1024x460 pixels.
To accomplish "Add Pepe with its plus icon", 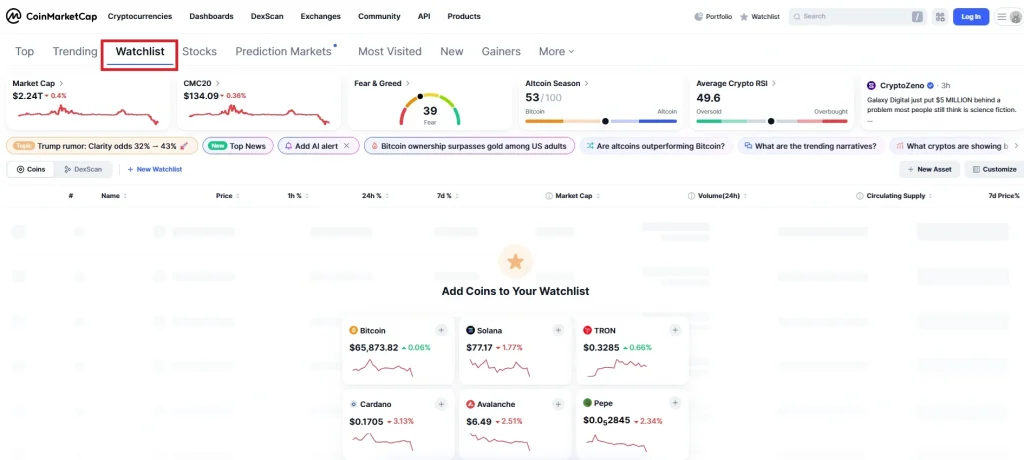I will (x=675, y=404).
